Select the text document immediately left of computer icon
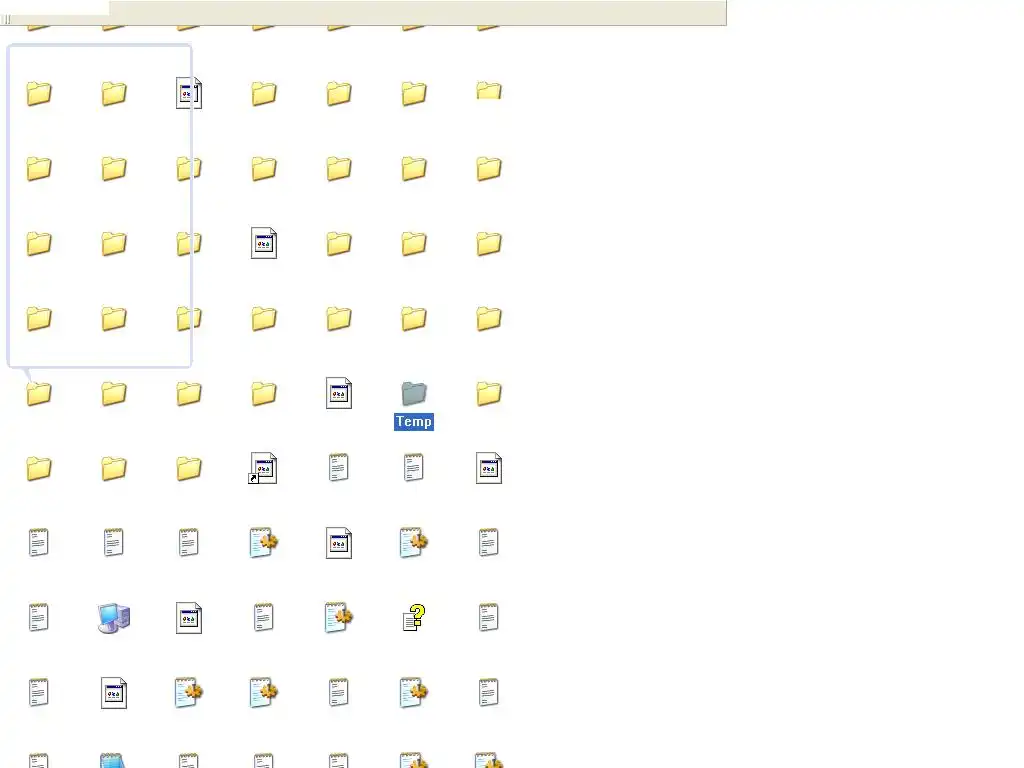 39,618
